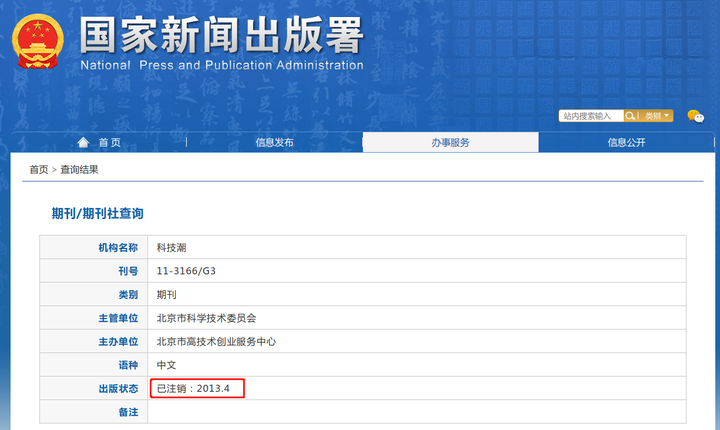Click the 刊号 row label
Image resolution: width=720 pixels, height=430 pixels.
(x=128, y=271)
